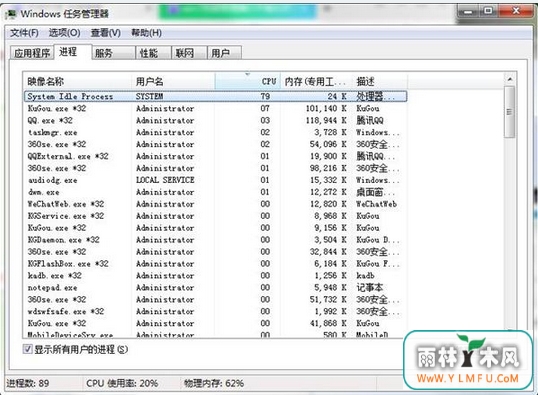Click the scrollbar up arrow
This screenshot has height=395, width=538.
pos(510,79)
